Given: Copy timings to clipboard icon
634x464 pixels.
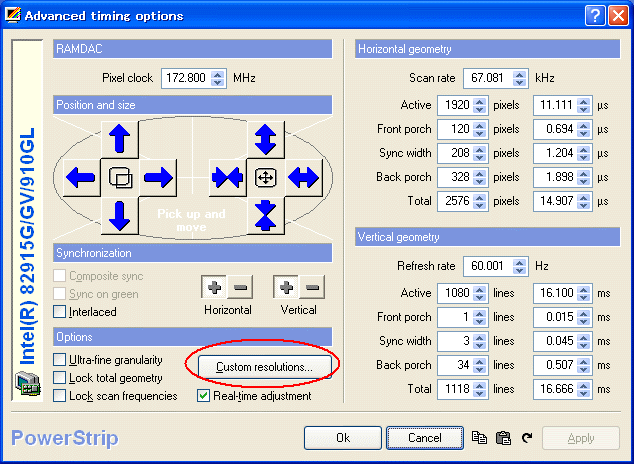Looking at the screenshot, I should (480, 438).
